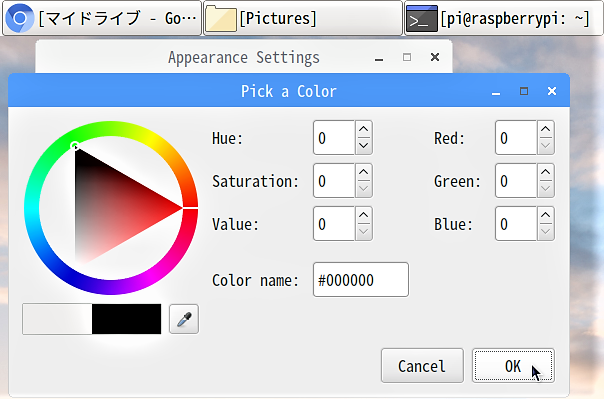
Task: Maximize the Pick a Color dialog
Action: coord(524,91)
